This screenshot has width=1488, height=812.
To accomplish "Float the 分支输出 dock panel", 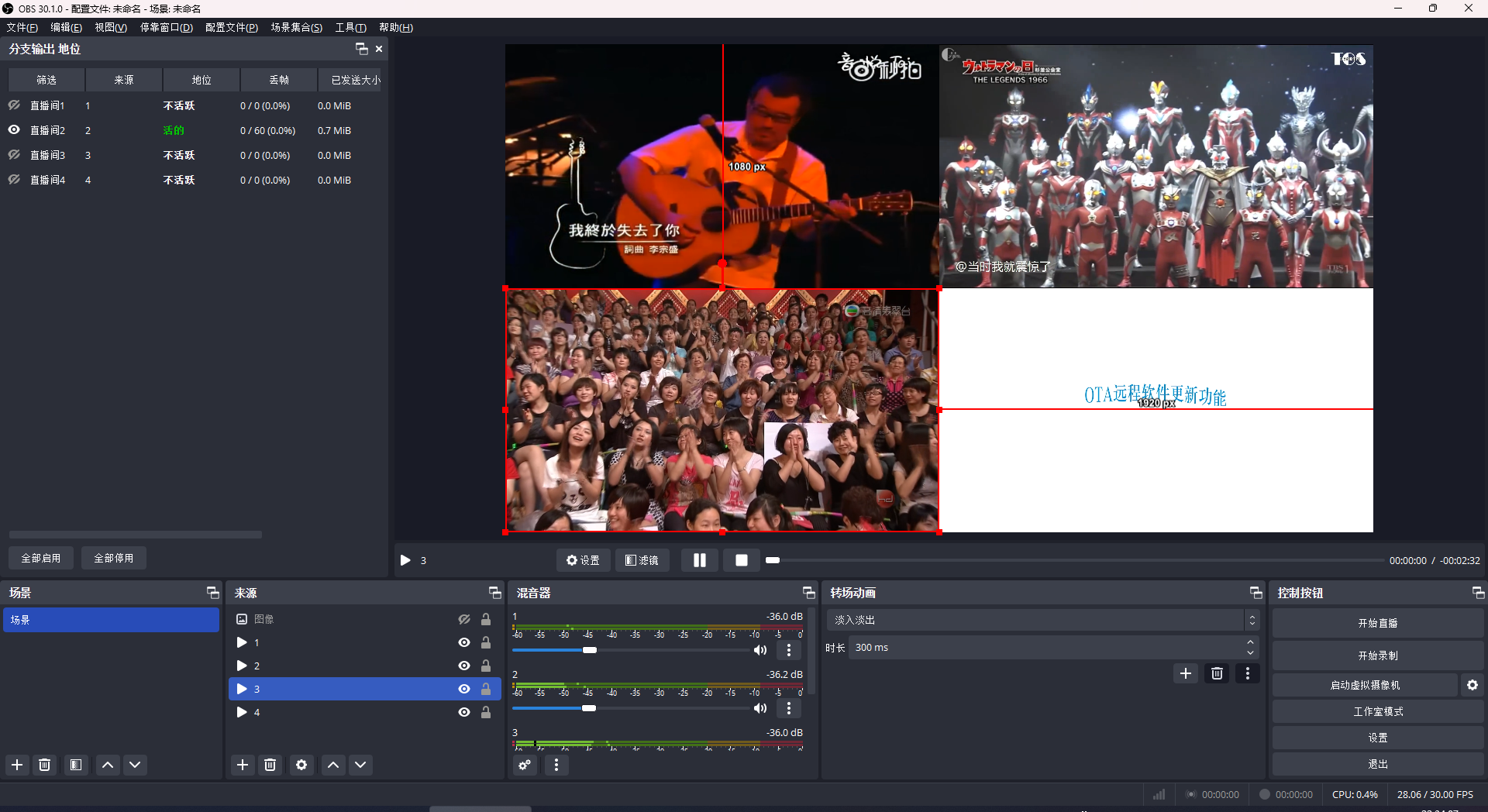I will coord(361,49).
